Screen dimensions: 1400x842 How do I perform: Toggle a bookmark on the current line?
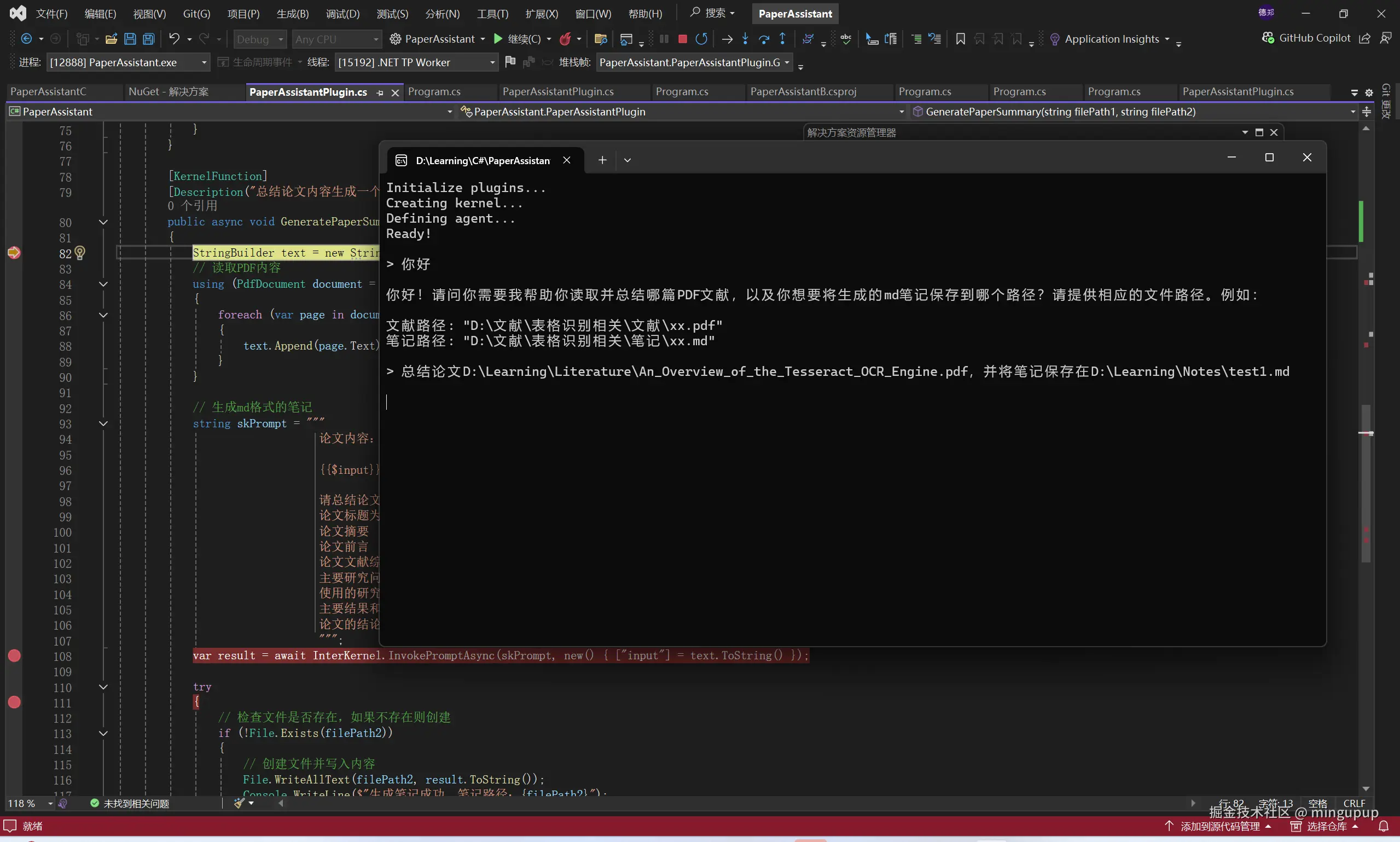[x=960, y=39]
